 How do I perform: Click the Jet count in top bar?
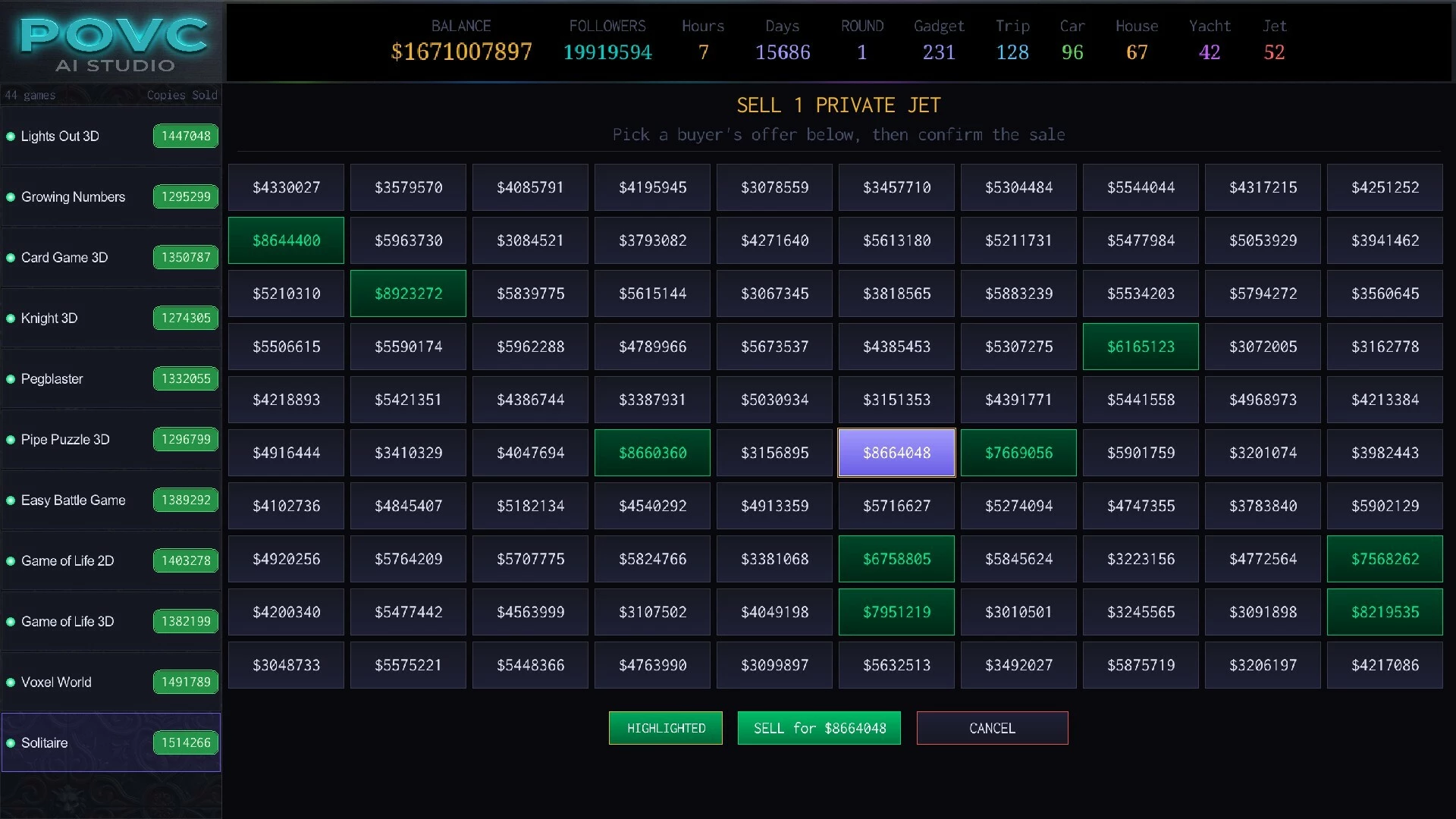1274,52
